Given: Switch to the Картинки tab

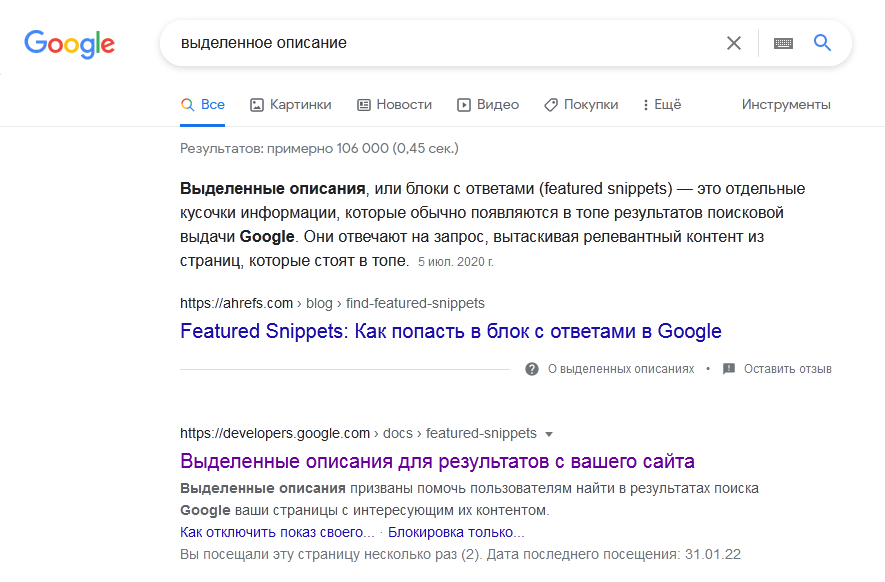Looking at the screenshot, I should tap(289, 104).
